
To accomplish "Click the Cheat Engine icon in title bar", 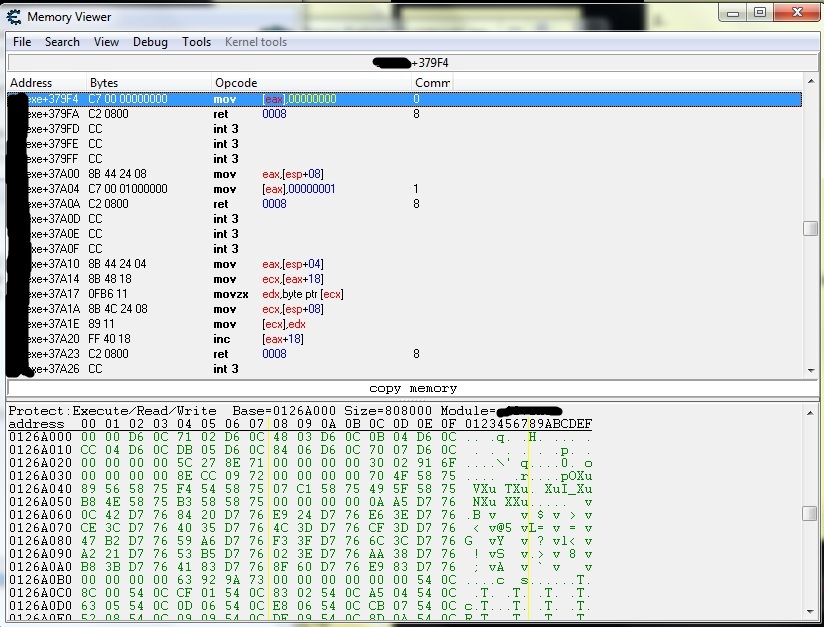I will (14, 16).
